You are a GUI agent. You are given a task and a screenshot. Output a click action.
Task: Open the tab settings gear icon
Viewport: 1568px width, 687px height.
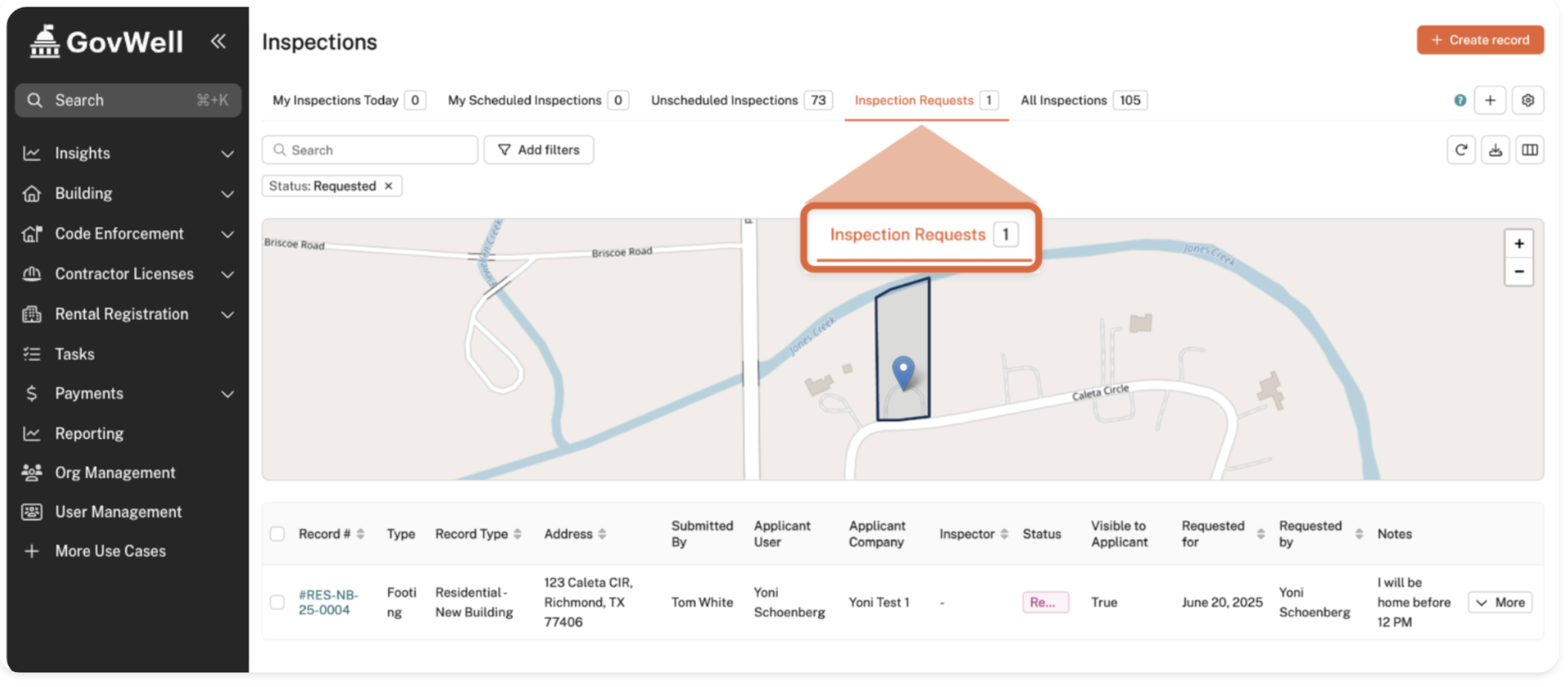(1528, 100)
